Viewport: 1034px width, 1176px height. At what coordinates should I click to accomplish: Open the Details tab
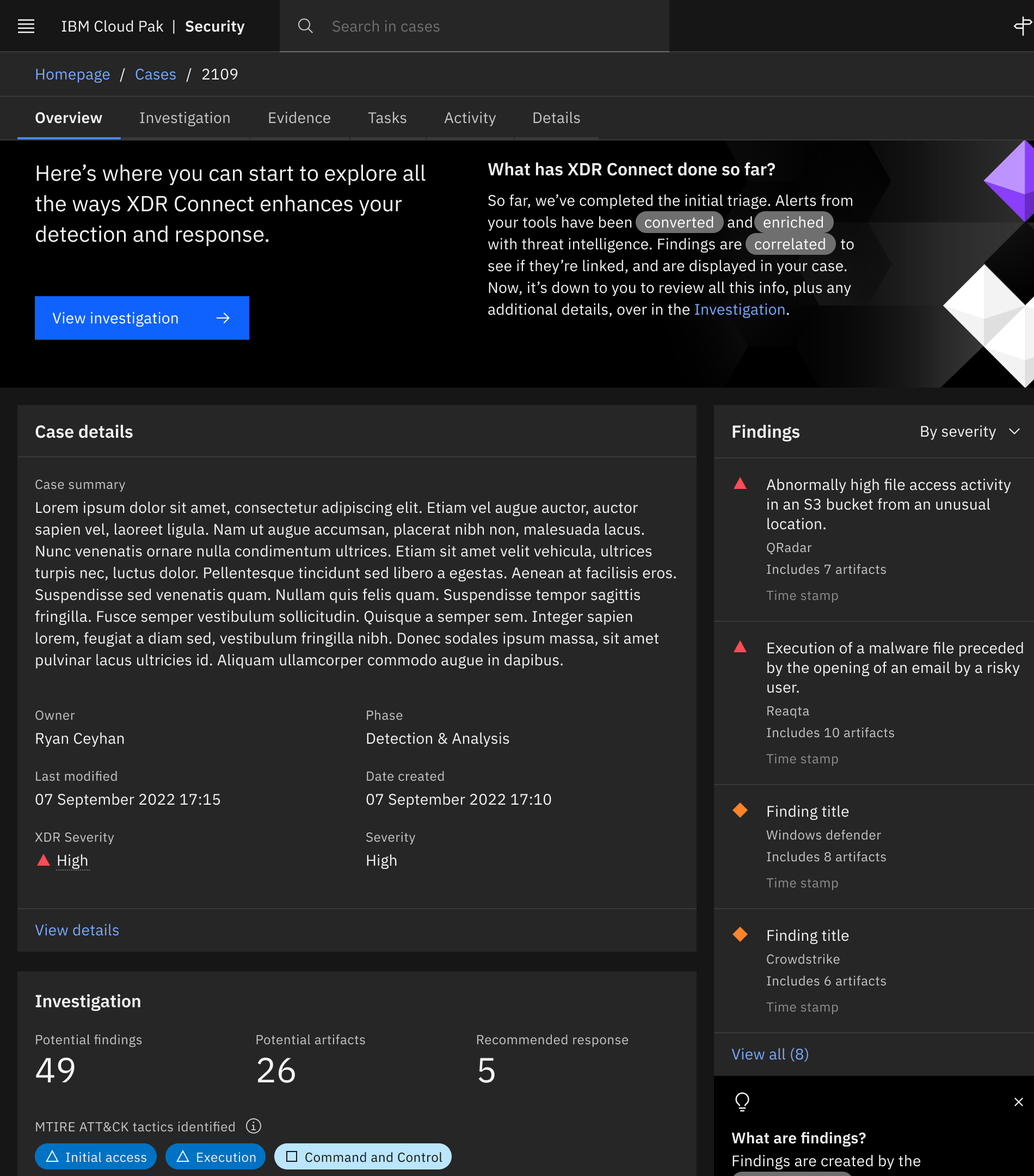coord(556,118)
